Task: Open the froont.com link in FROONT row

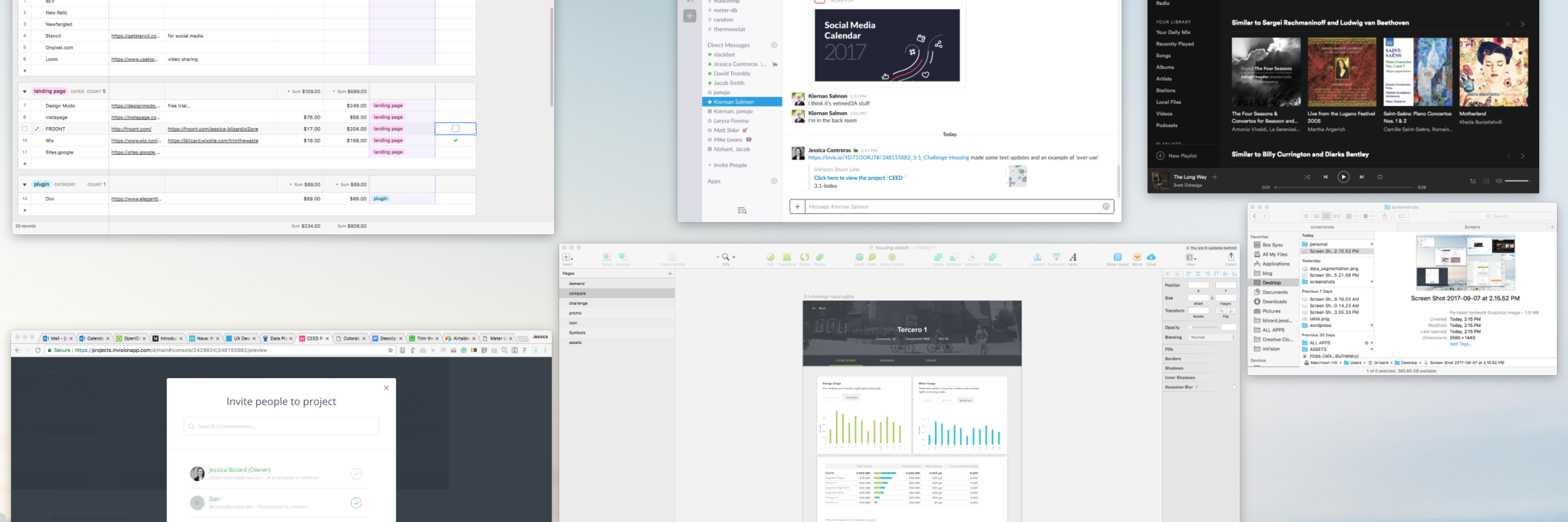Action: pyautogui.click(x=131, y=129)
